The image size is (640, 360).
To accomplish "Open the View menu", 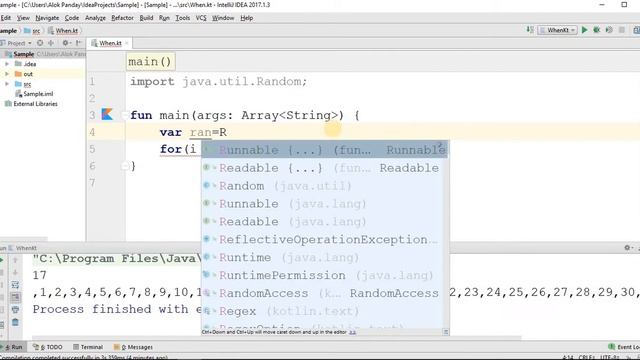I will 23,18.
